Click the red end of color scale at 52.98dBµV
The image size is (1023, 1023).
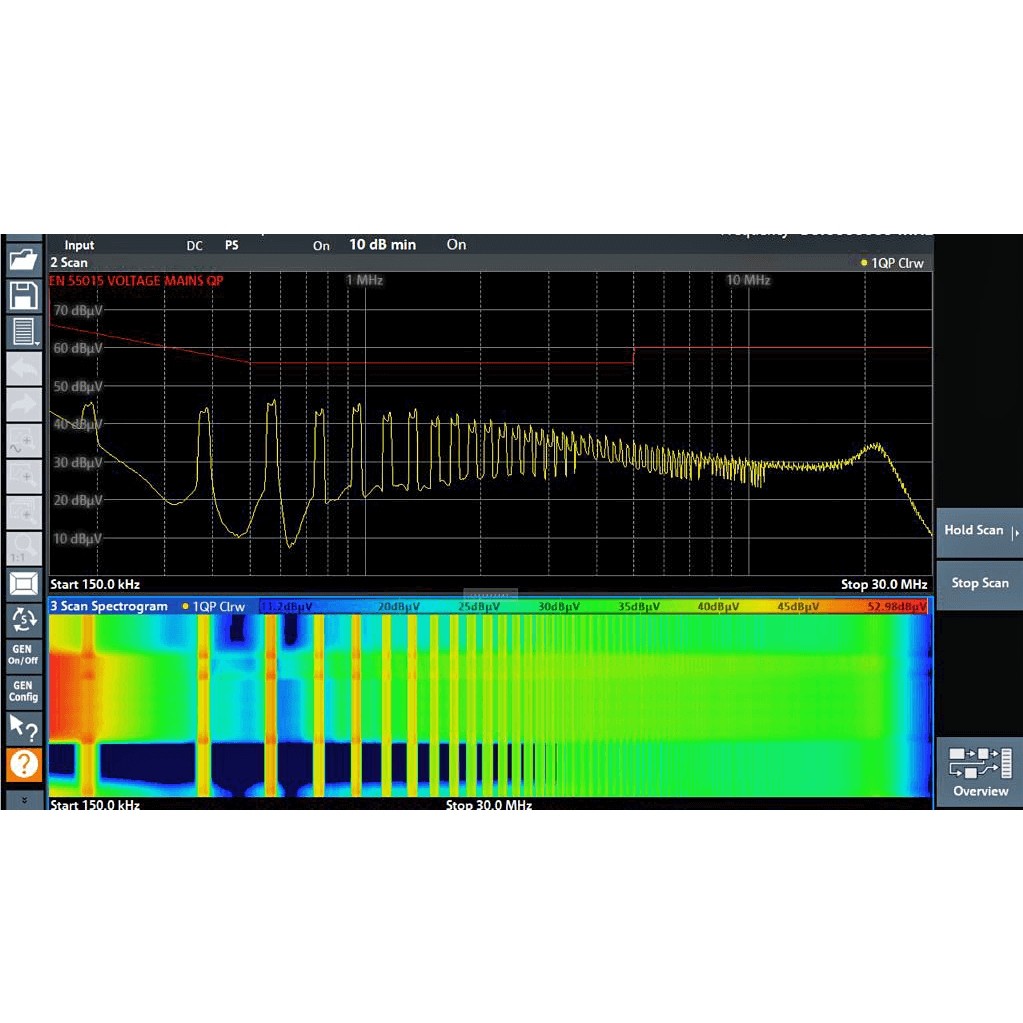[897, 607]
